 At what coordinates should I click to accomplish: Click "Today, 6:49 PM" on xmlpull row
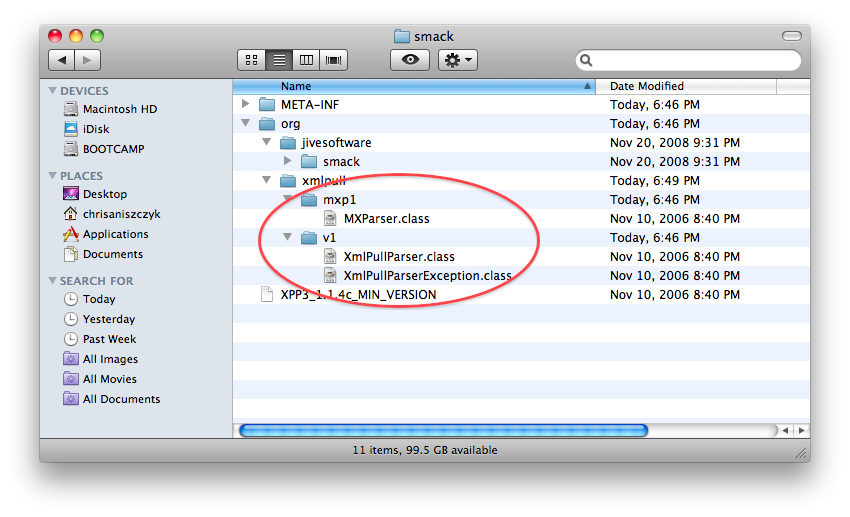point(654,180)
